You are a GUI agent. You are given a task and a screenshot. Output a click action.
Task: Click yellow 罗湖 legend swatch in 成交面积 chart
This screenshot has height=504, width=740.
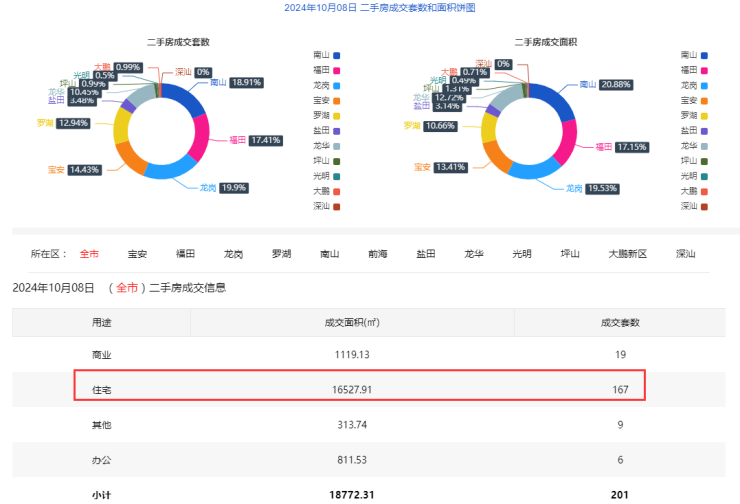click(x=705, y=115)
